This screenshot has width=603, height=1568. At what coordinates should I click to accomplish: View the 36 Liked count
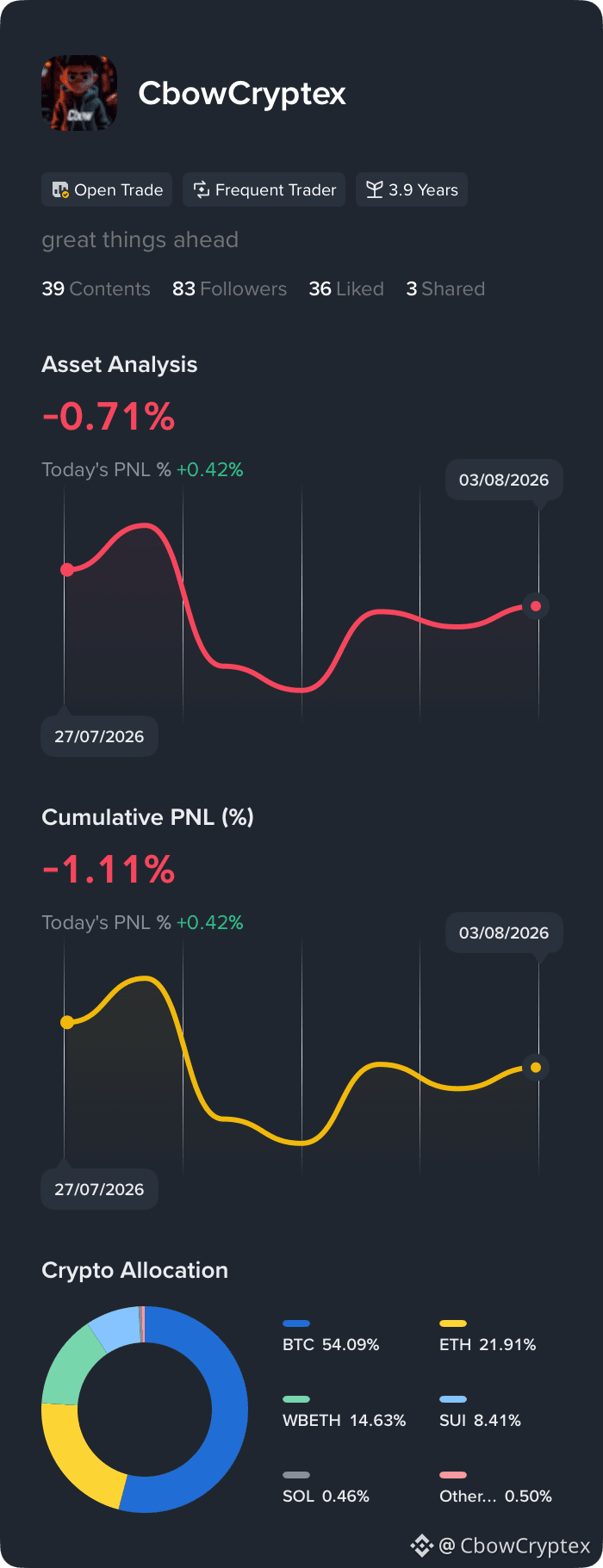pyautogui.click(x=346, y=288)
